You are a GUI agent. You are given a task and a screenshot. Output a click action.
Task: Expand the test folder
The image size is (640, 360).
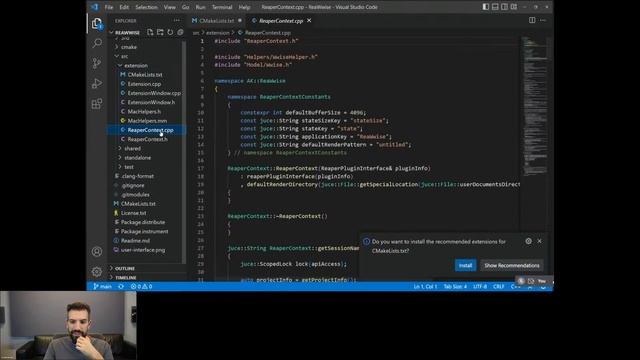(129, 167)
